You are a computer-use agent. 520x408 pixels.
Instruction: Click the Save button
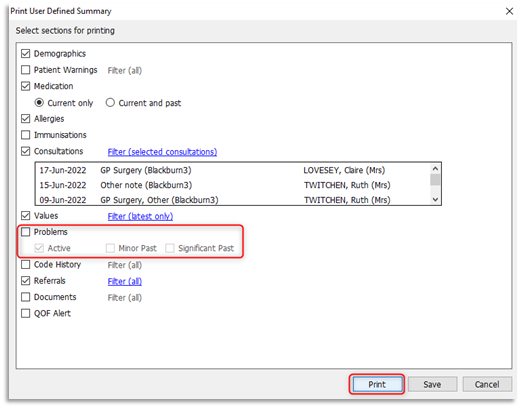[432, 384]
